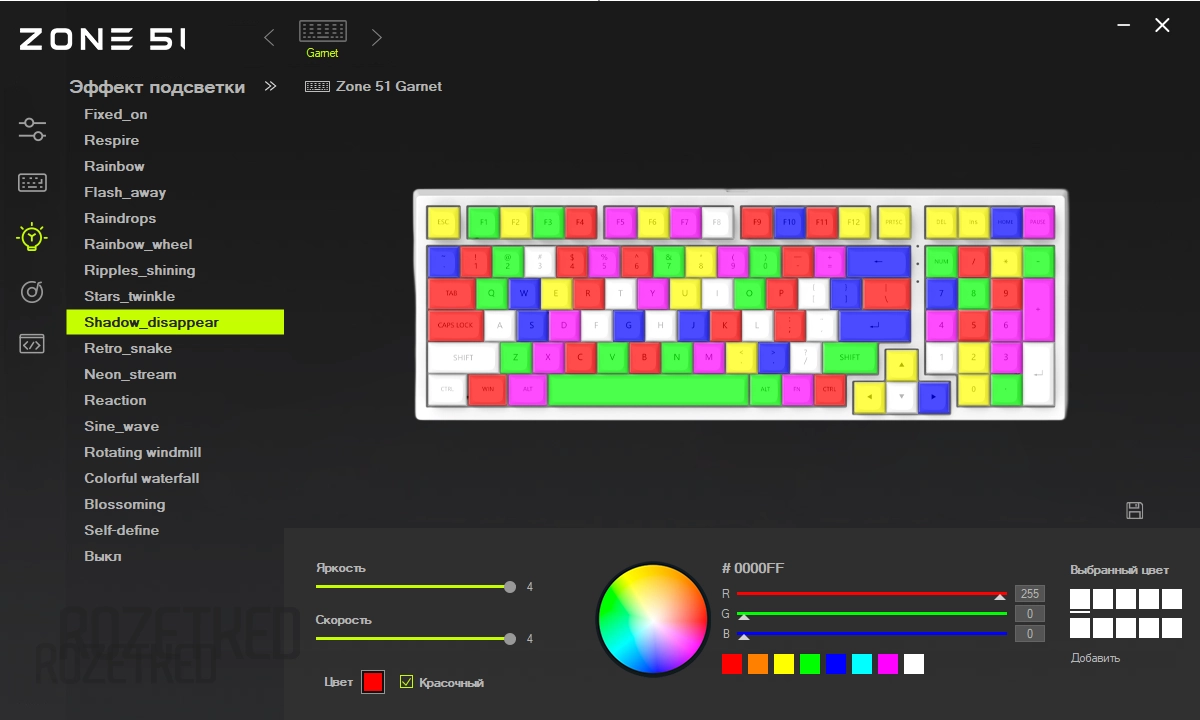Screen dimensions: 1200x720
Task: Click the ESC key on the keyboard preview
Action: pos(443,222)
